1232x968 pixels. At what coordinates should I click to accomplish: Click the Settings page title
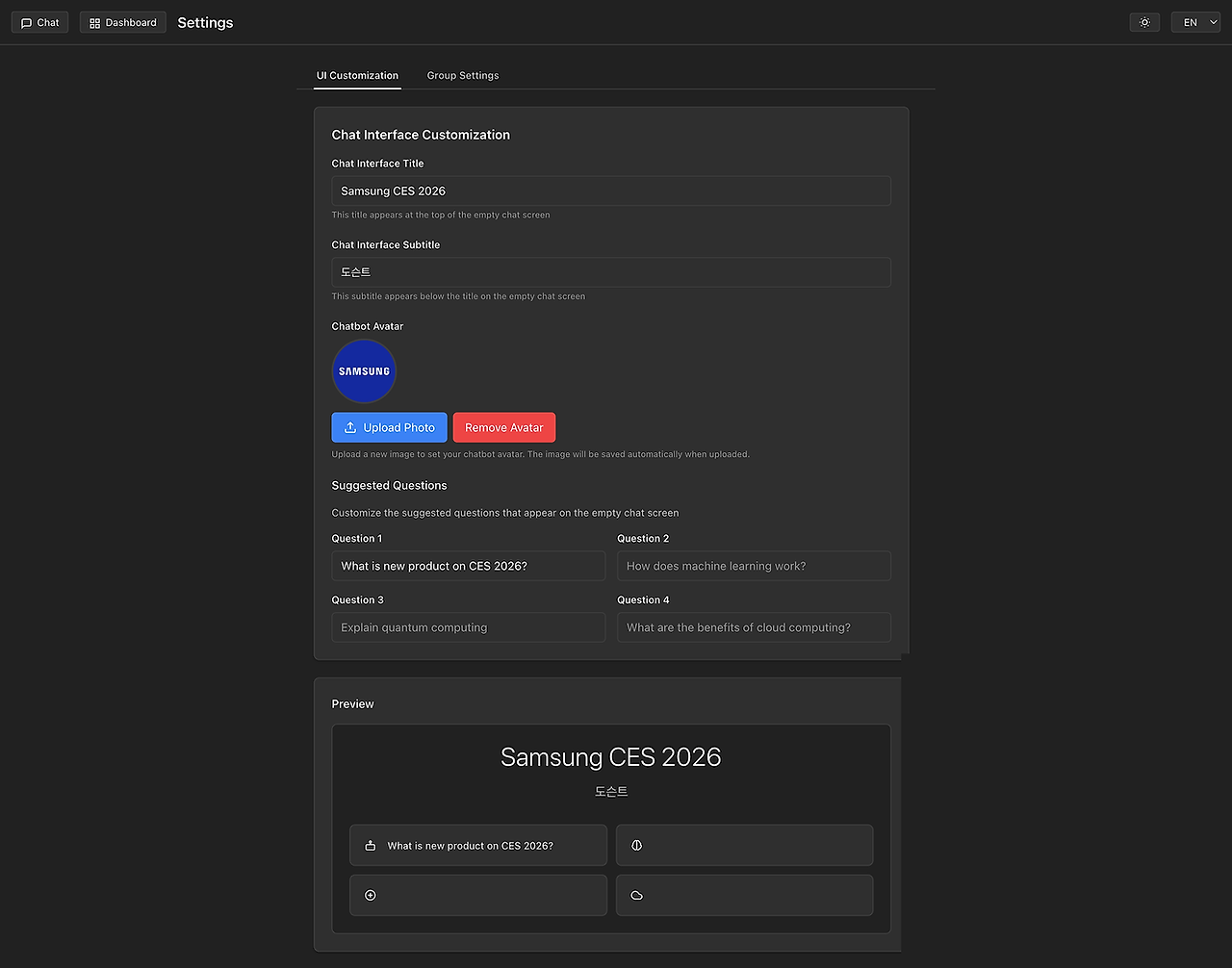(205, 22)
